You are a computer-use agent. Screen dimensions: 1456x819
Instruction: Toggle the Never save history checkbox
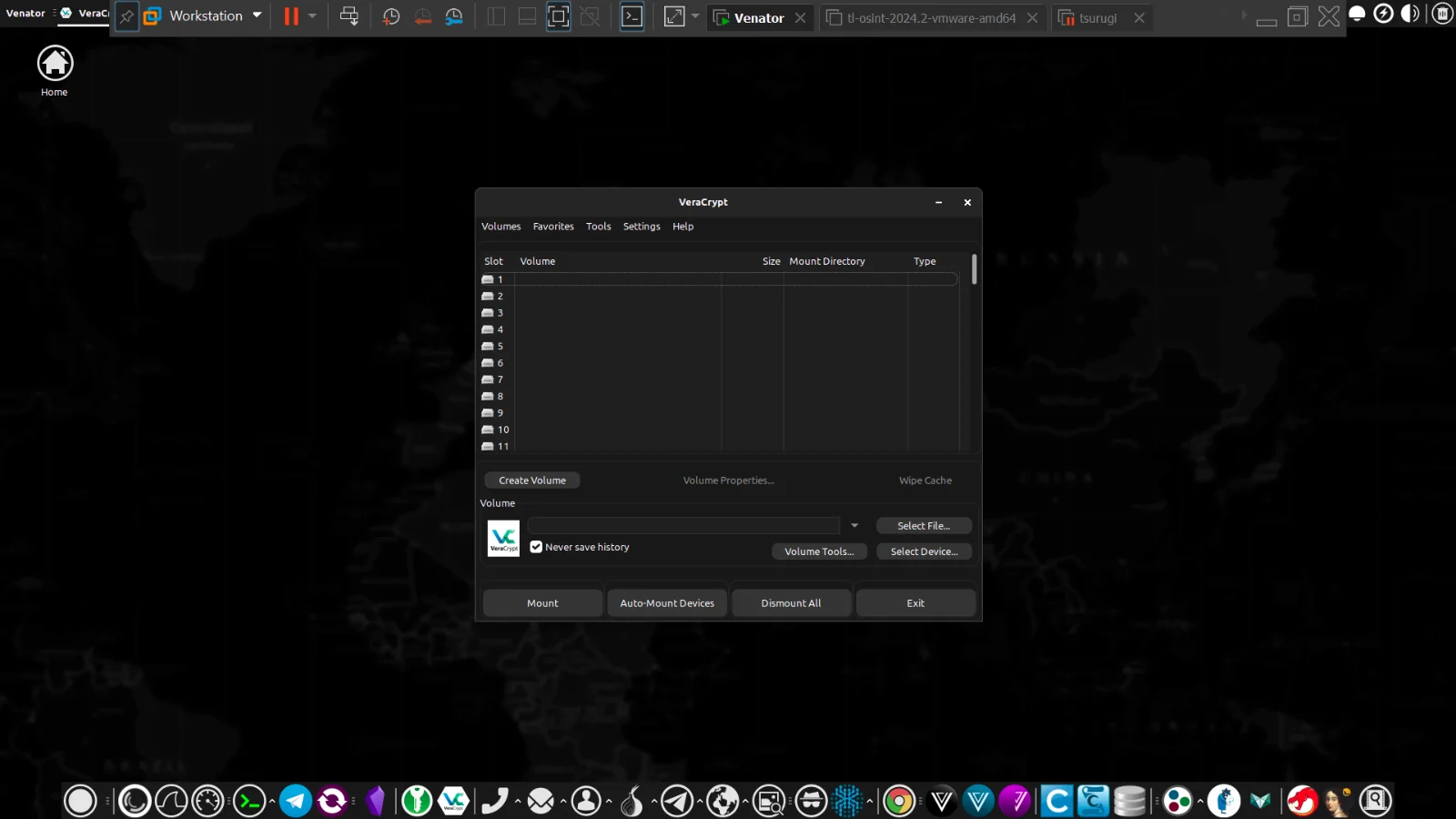click(x=536, y=547)
